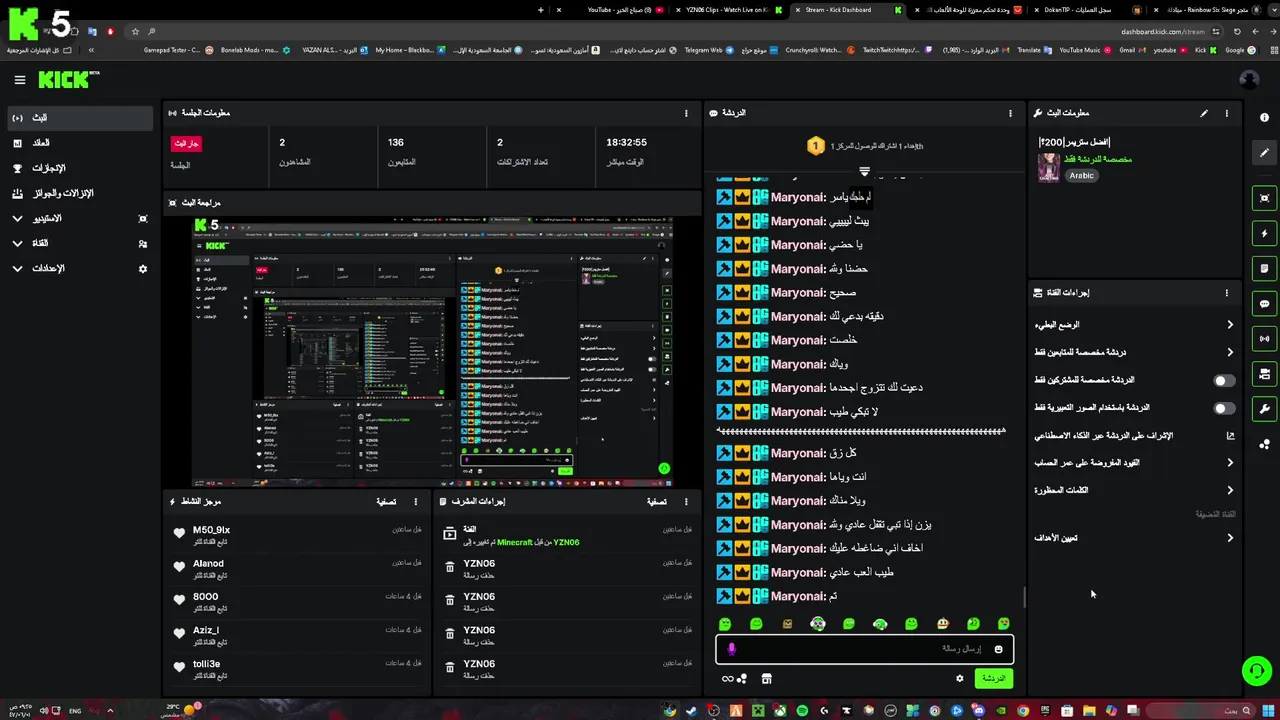Expand set goals option
Viewport: 1280px width, 720px height.
click(x=1135, y=538)
